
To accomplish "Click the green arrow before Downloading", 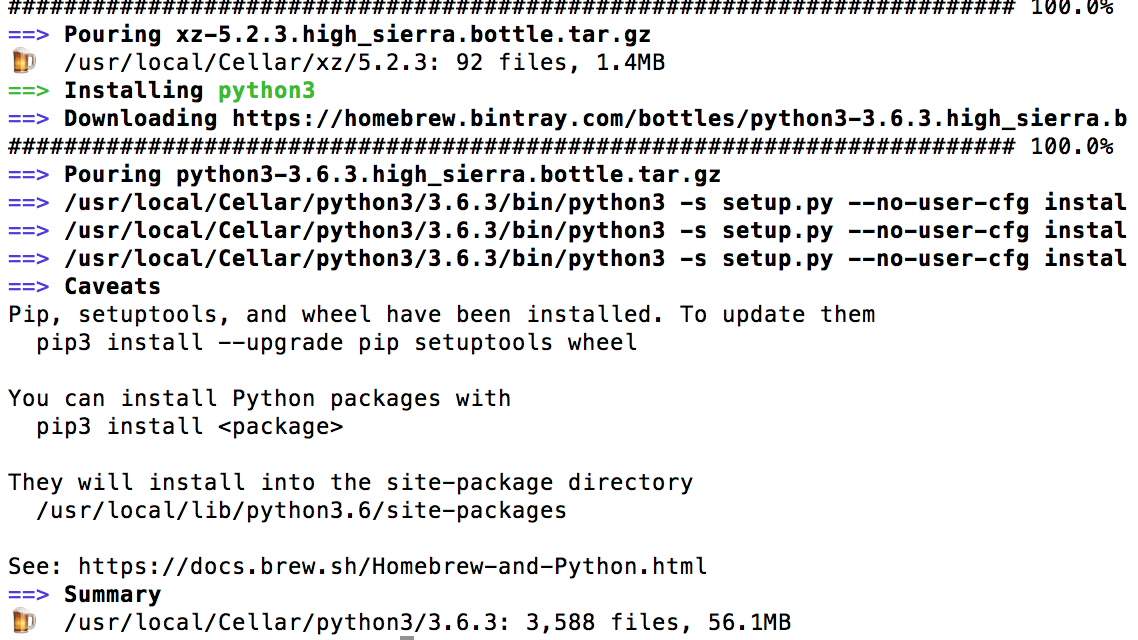I will point(29,119).
